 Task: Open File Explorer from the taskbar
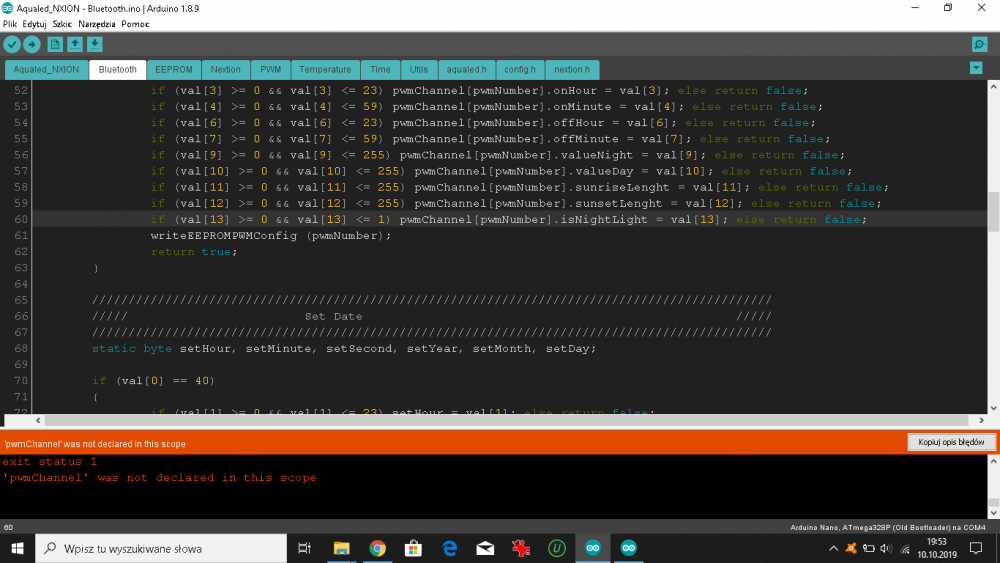(x=341, y=548)
